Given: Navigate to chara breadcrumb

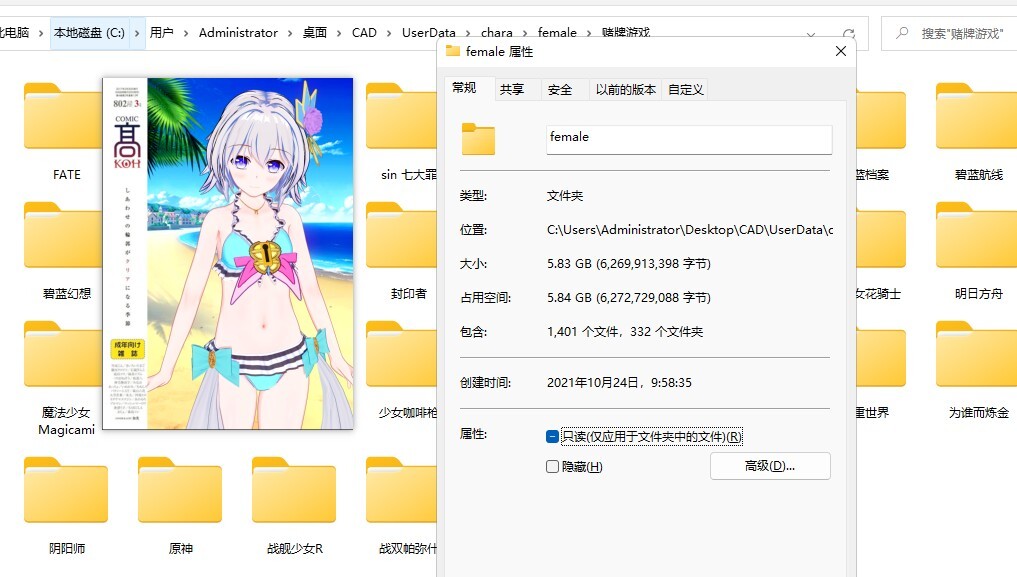Looking at the screenshot, I should tap(496, 32).
